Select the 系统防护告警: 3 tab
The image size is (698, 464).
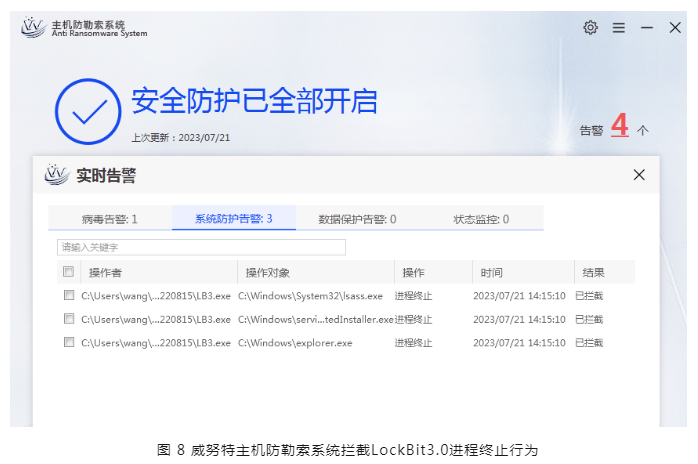pos(233,218)
